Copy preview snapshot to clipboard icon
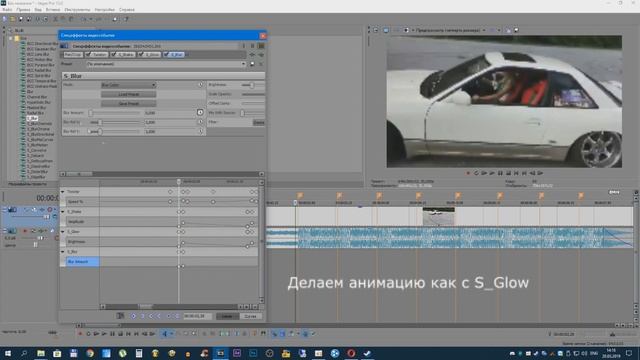The width and height of the screenshot is (640, 360). click(x=508, y=30)
